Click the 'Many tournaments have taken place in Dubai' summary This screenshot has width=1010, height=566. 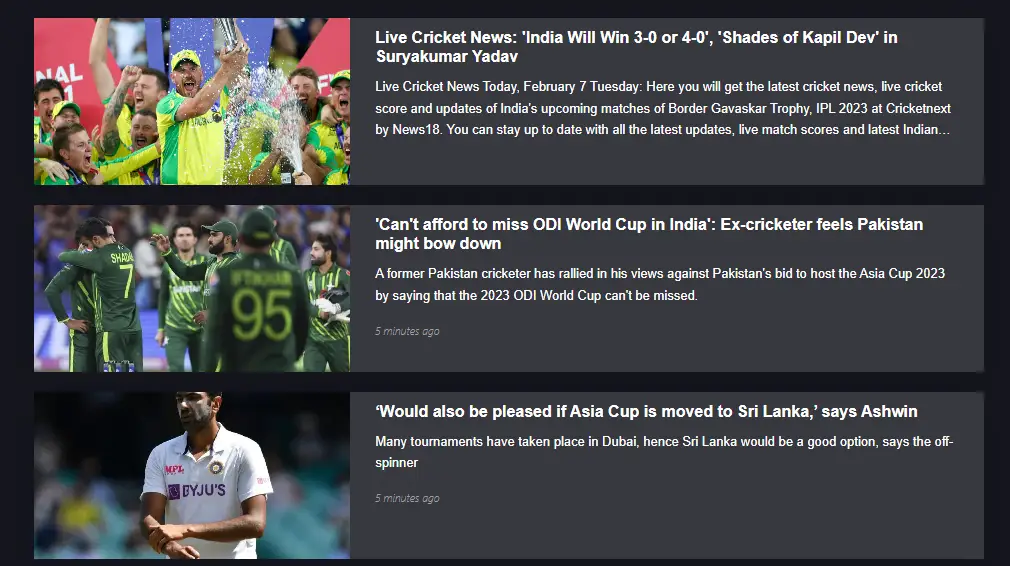pos(664,452)
